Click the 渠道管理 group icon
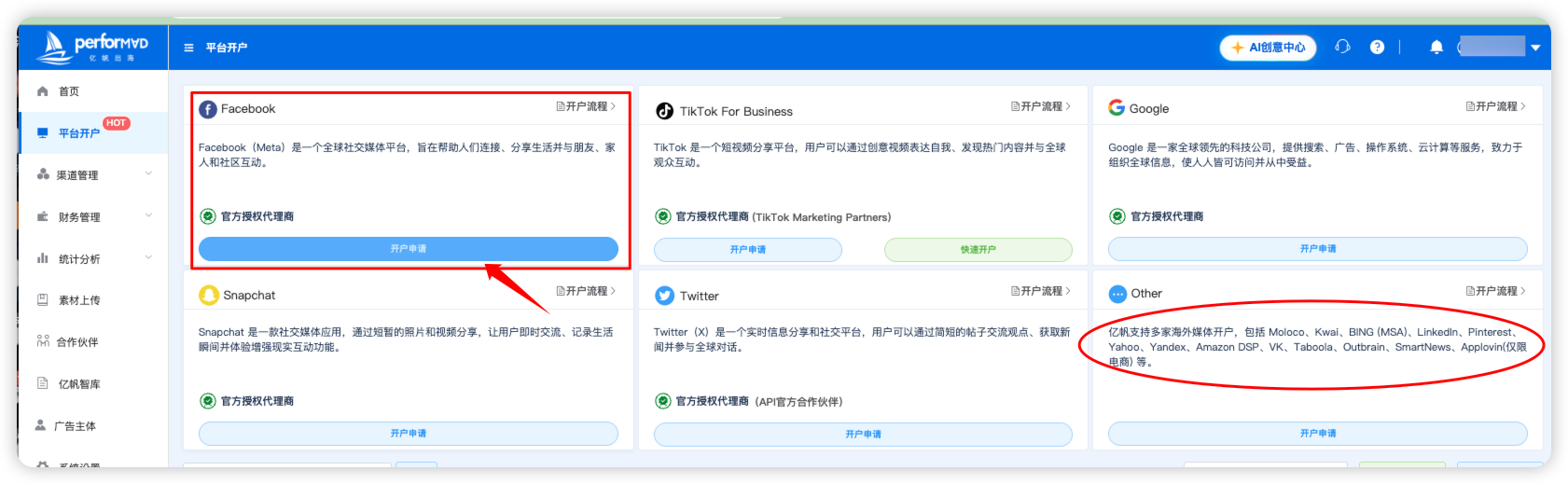1568x484 pixels. 43,174
